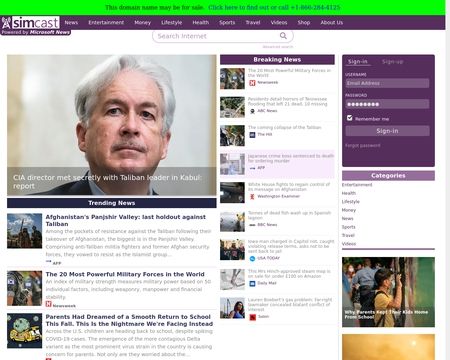Click The Hill source icon
The image size is (450, 360).
coord(252,135)
